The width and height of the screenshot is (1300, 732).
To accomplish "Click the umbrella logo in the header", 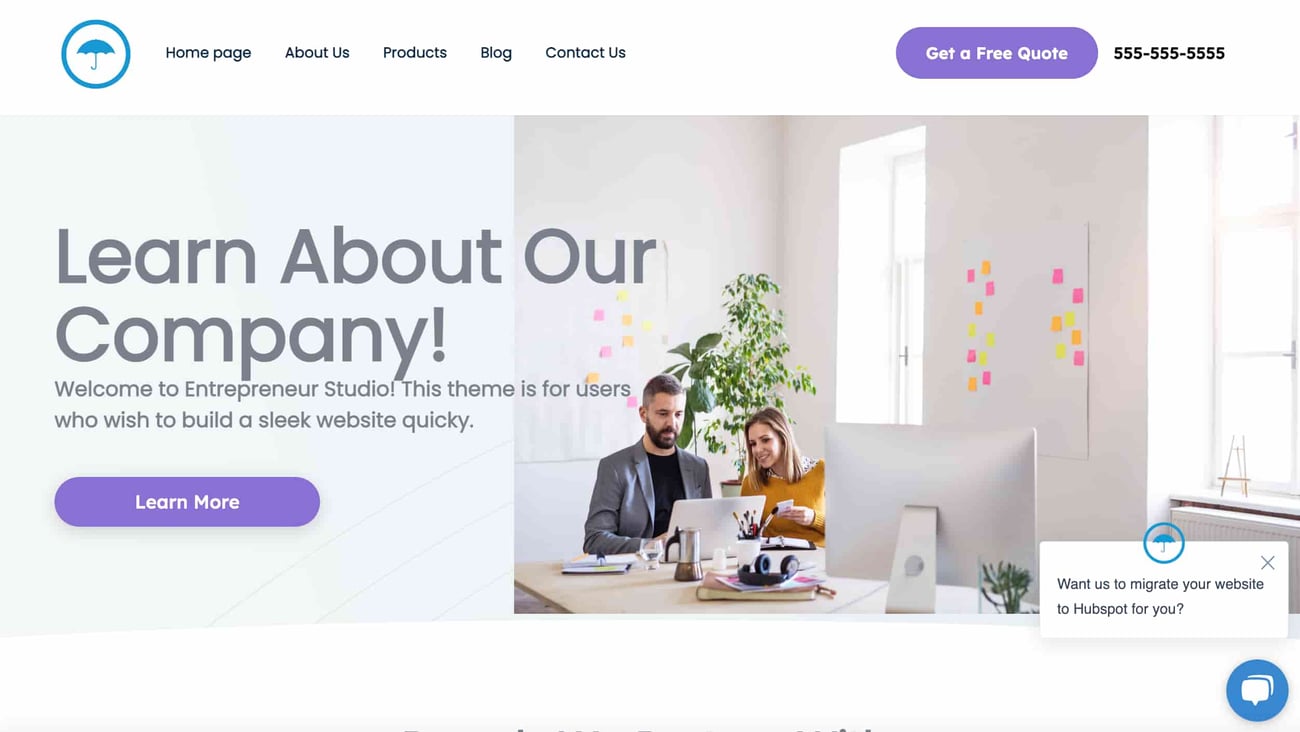I will (x=96, y=54).
